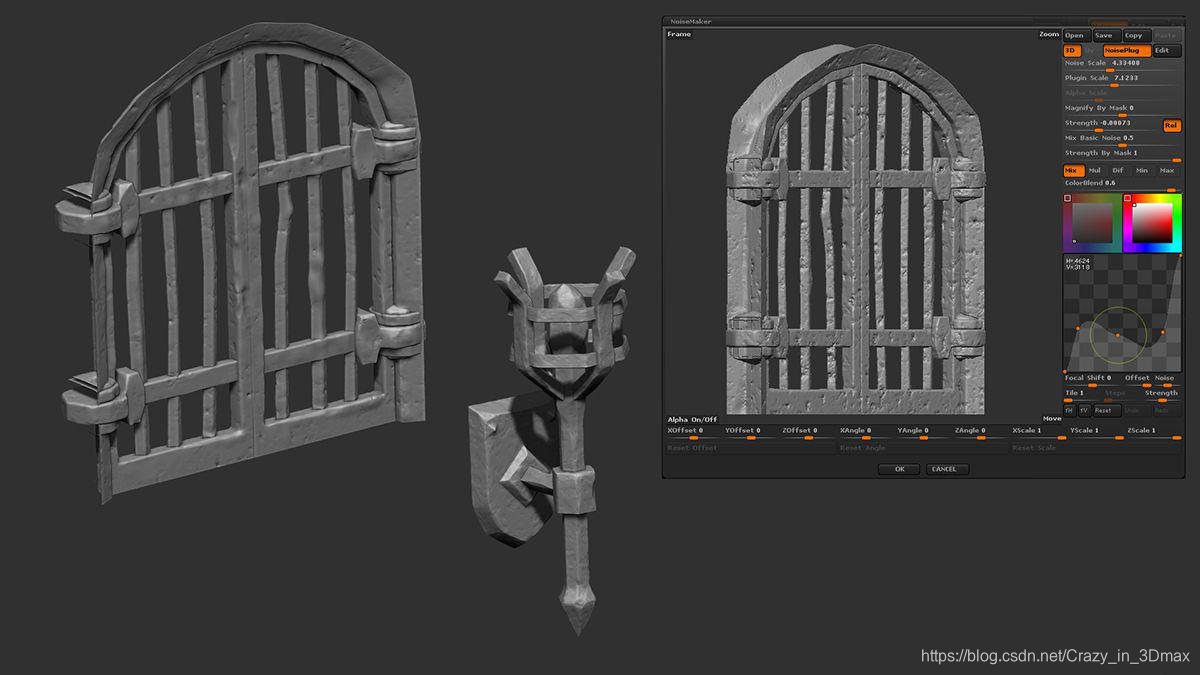1200x675 pixels.
Task: Adjust the YAngle slider
Action: (923, 433)
